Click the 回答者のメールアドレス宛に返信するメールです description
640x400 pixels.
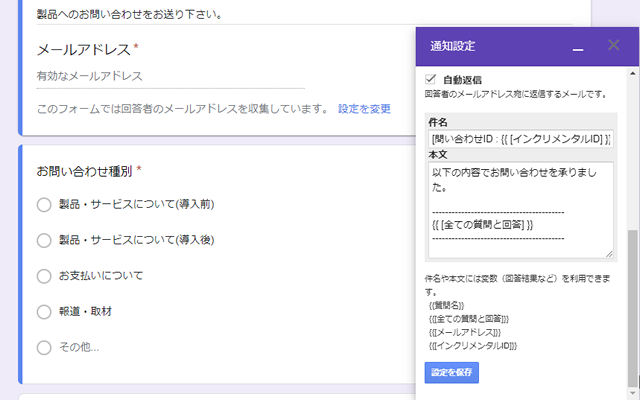point(516,94)
